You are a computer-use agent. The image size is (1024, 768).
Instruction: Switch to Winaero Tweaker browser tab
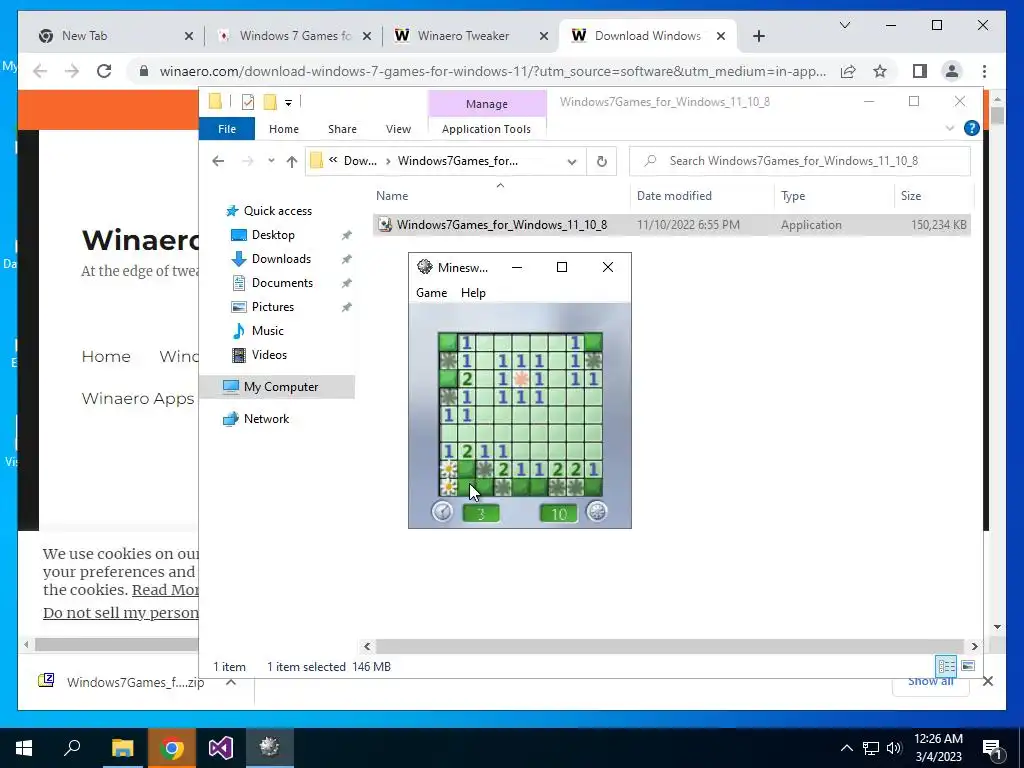(x=472, y=36)
